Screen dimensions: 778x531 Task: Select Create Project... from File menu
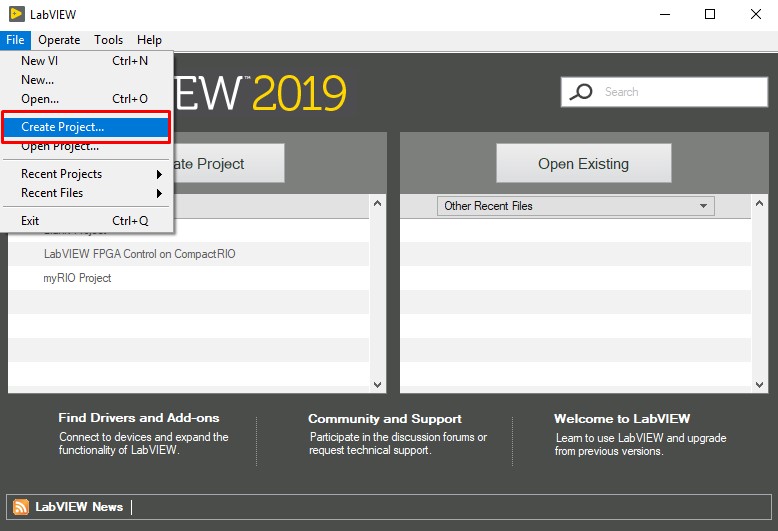pyautogui.click(x=62, y=127)
